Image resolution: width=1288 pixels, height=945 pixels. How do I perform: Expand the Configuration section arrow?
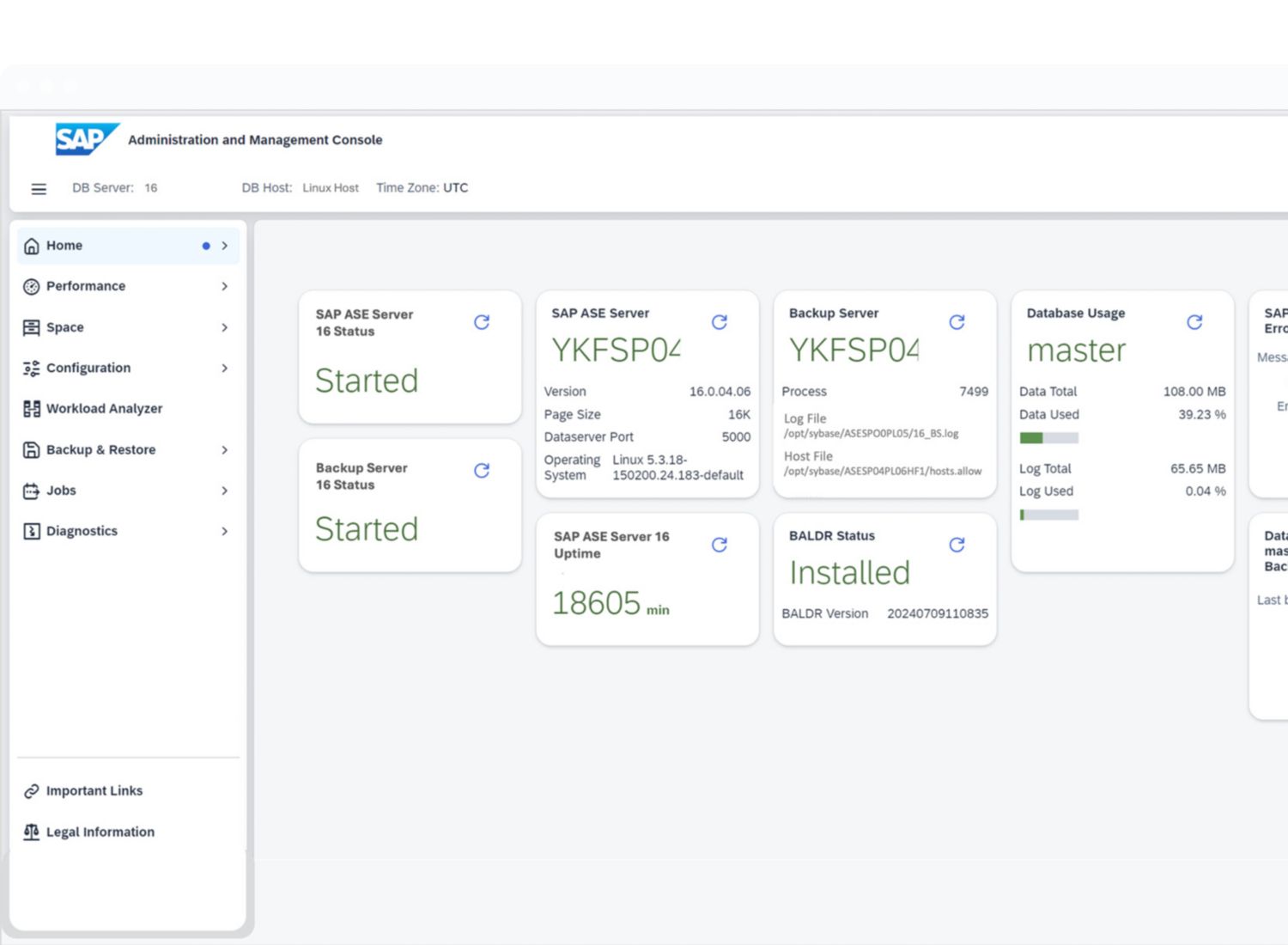pos(224,368)
